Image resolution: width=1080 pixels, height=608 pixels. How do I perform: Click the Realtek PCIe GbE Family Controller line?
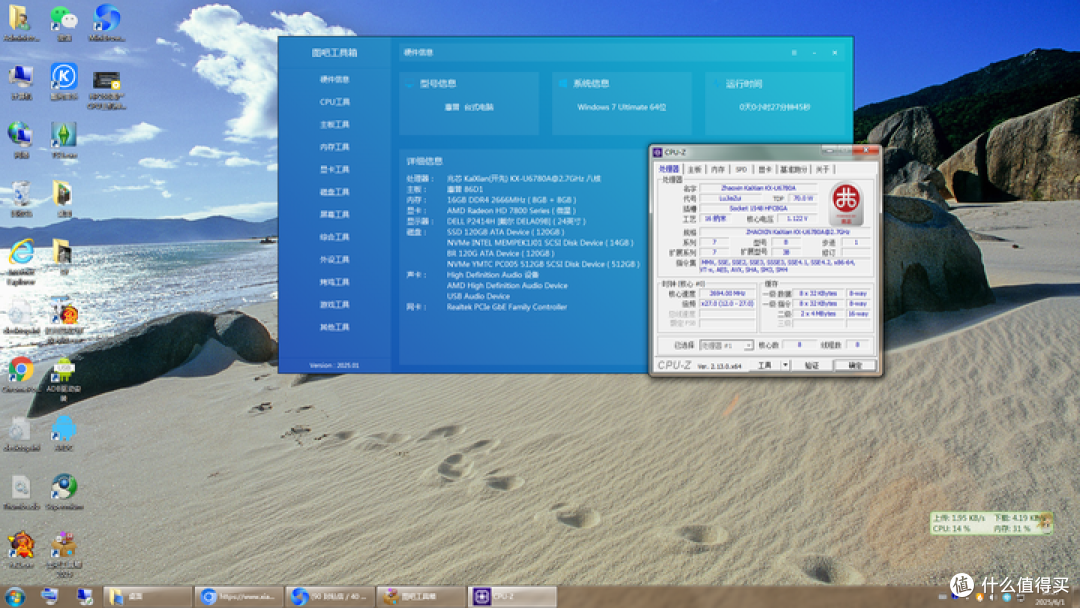coord(507,307)
